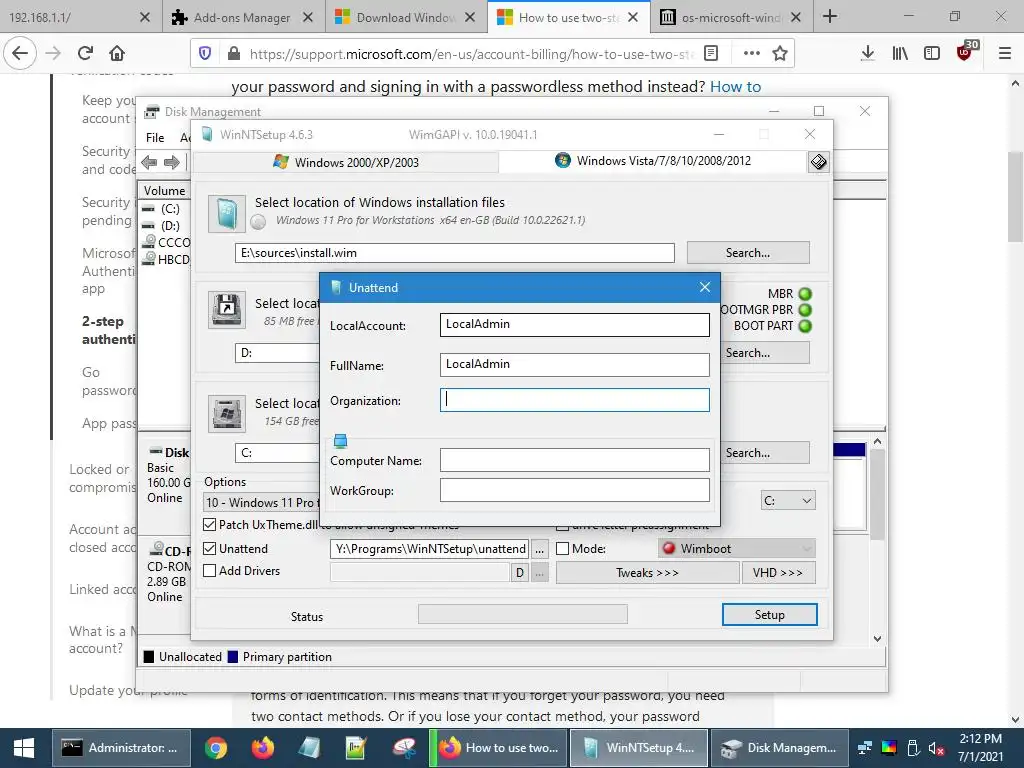
Task: Open VHD >>> options
Action: coord(778,573)
